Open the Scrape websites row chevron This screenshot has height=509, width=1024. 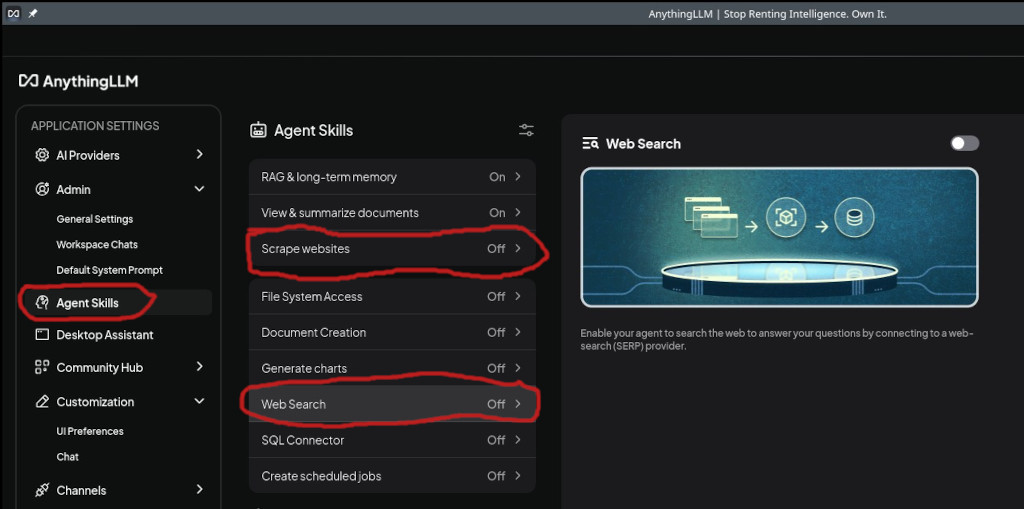[x=518, y=248]
